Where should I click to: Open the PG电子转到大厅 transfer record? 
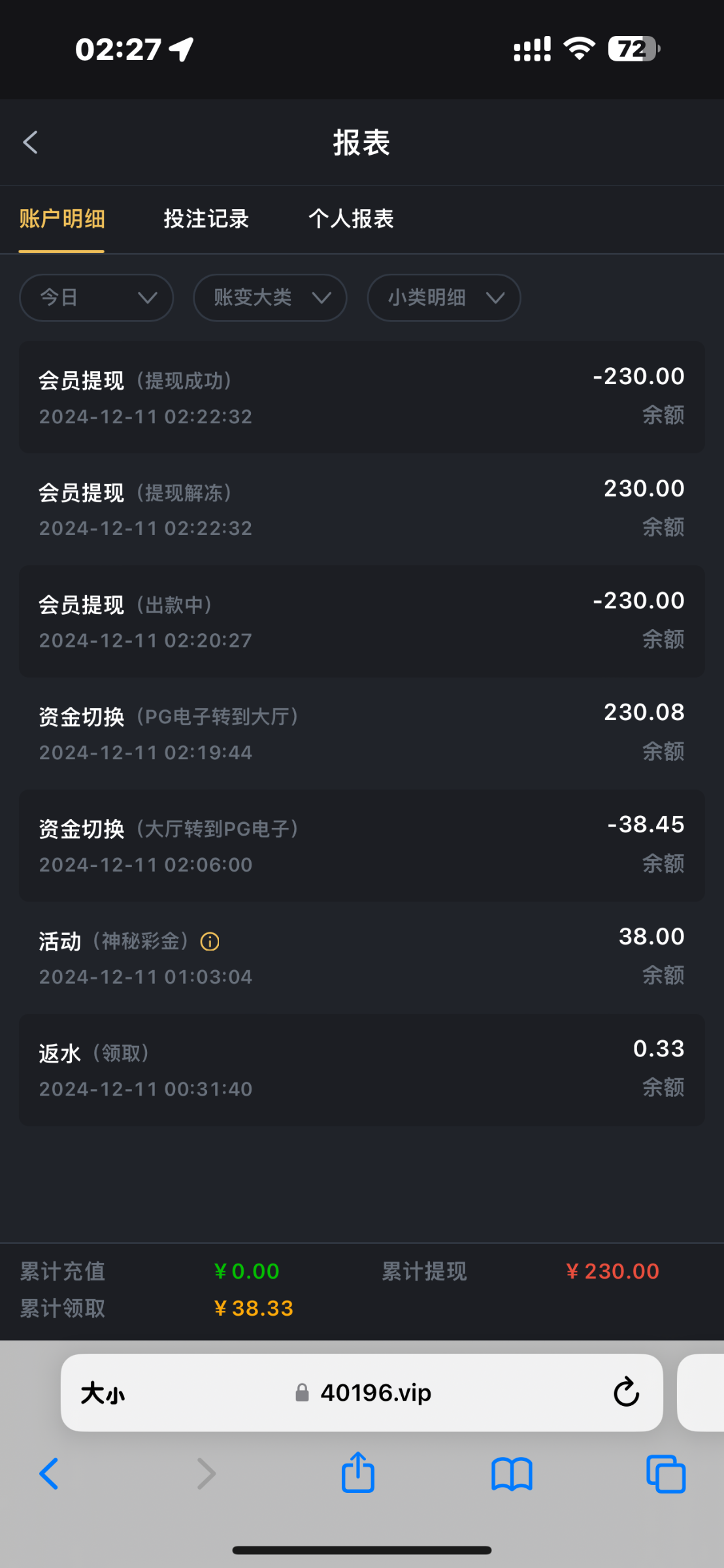pos(361,733)
